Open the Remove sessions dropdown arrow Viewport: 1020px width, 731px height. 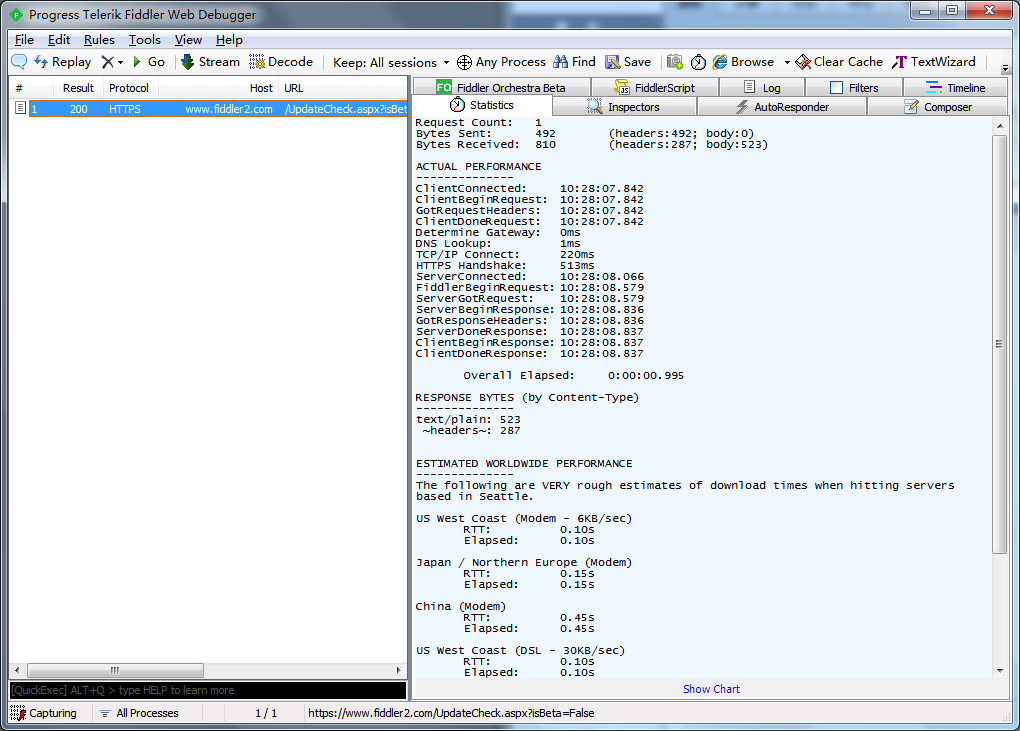click(x=120, y=62)
